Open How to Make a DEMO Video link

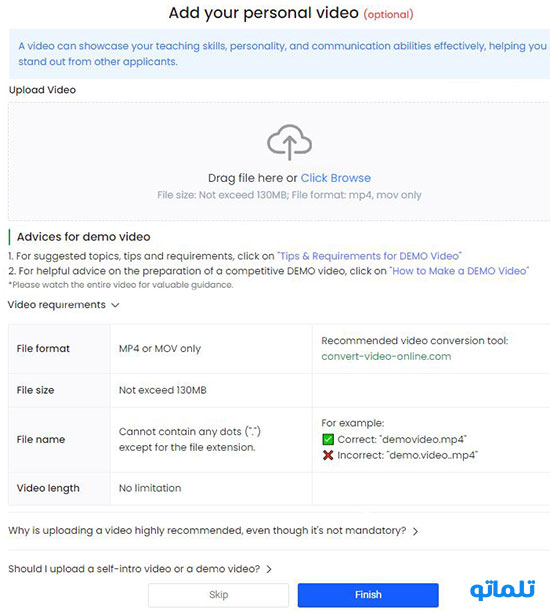(x=459, y=271)
